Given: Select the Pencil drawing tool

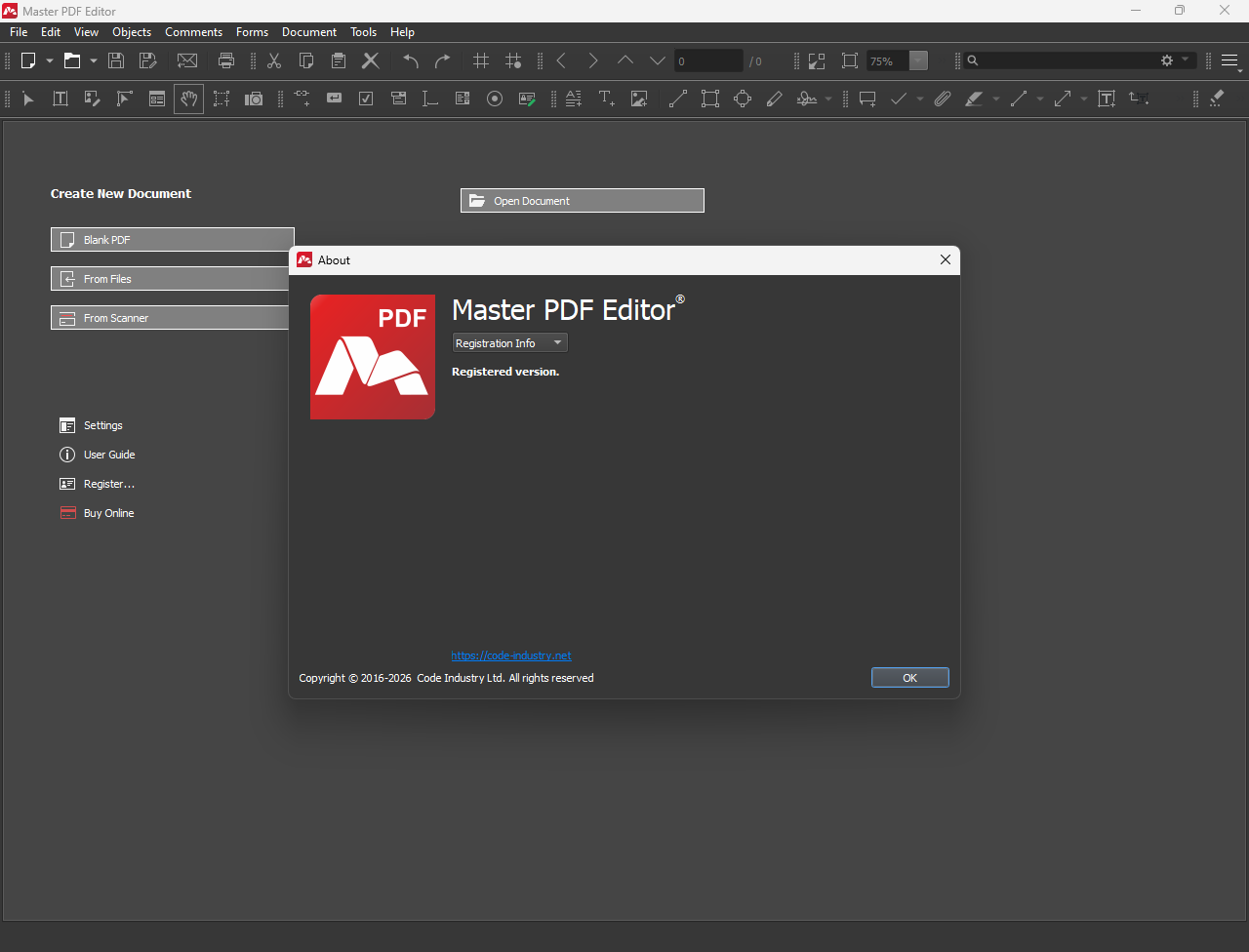Looking at the screenshot, I should point(775,99).
